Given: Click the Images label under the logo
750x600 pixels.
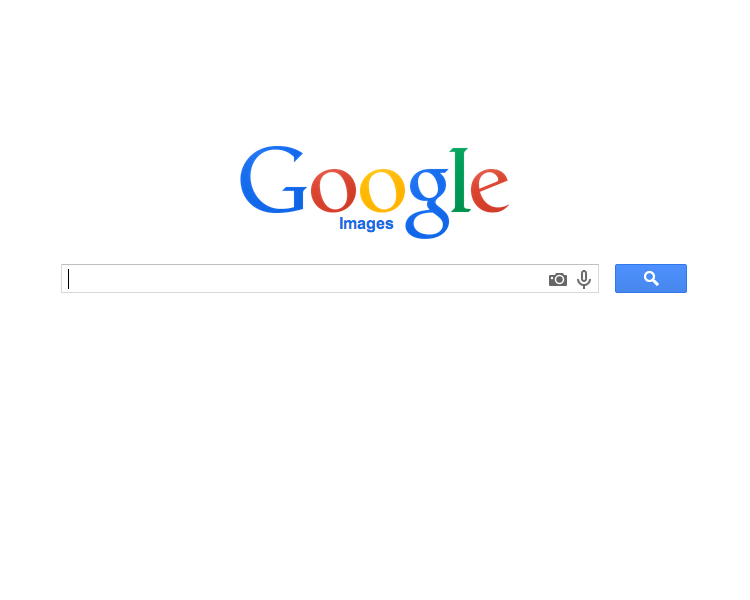Looking at the screenshot, I should click(366, 223).
